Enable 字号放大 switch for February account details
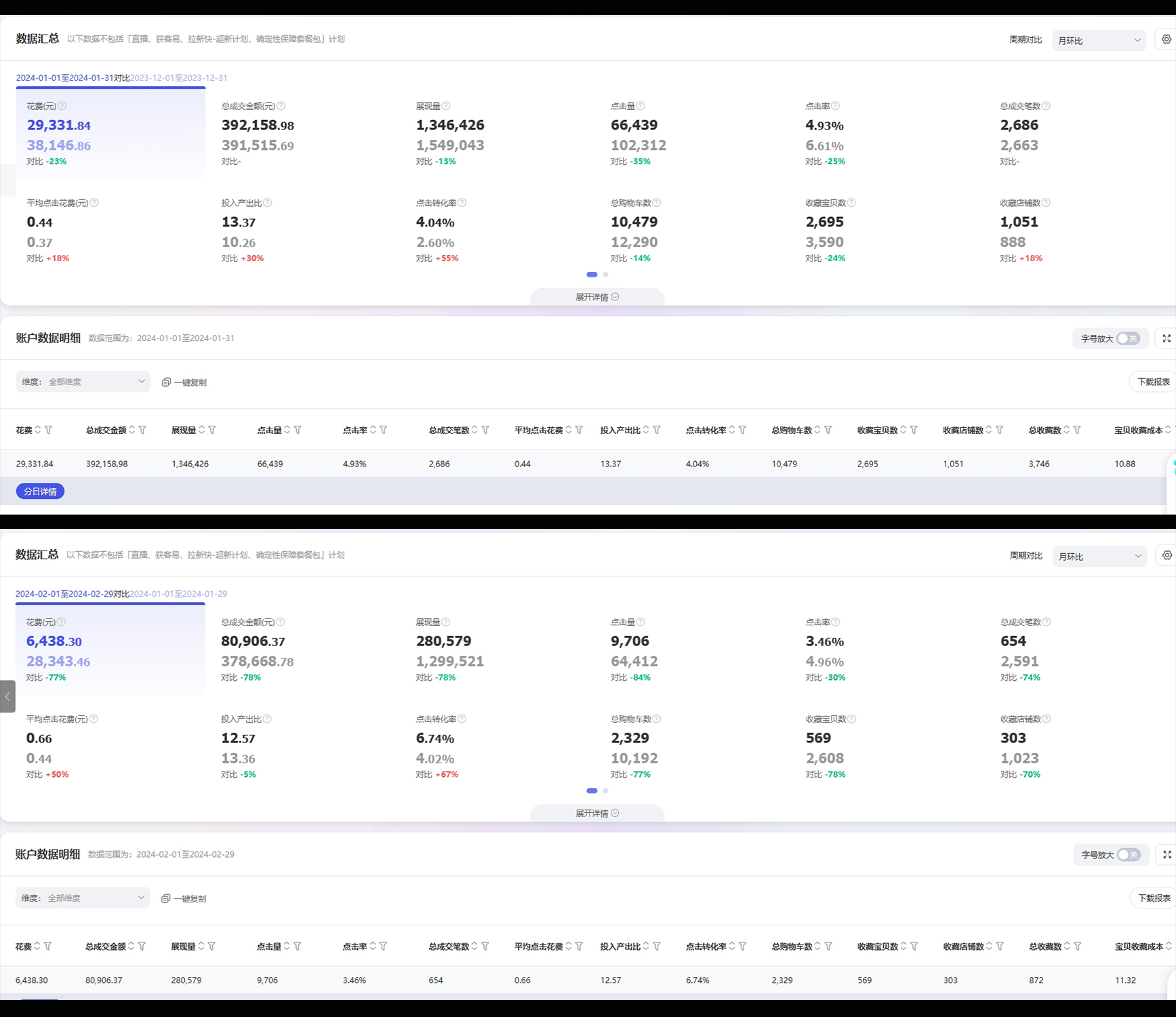This screenshot has height=1017, width=1176. pos(1129,854)
